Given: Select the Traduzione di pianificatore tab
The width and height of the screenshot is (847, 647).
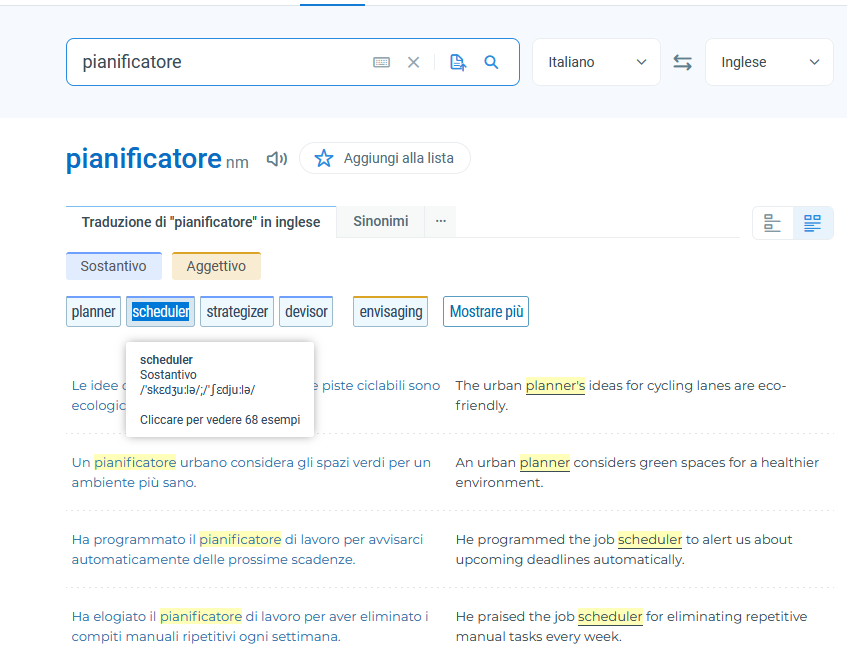Looking at the screenshot, I should click(201, 222).
